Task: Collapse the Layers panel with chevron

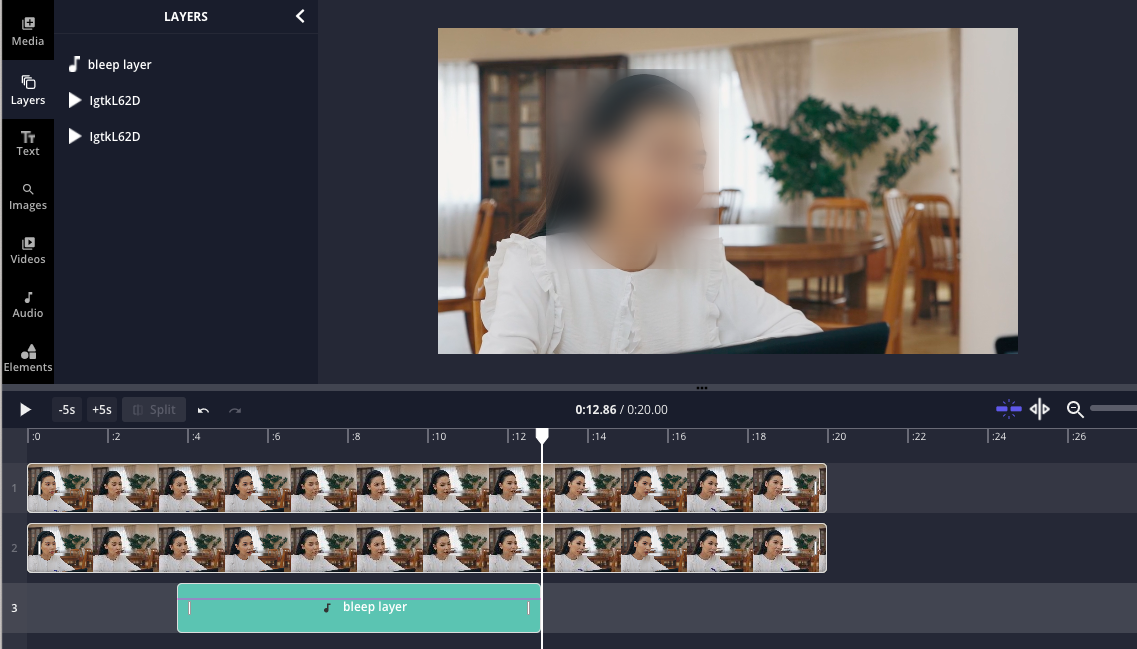Action: tap(300, 16)
